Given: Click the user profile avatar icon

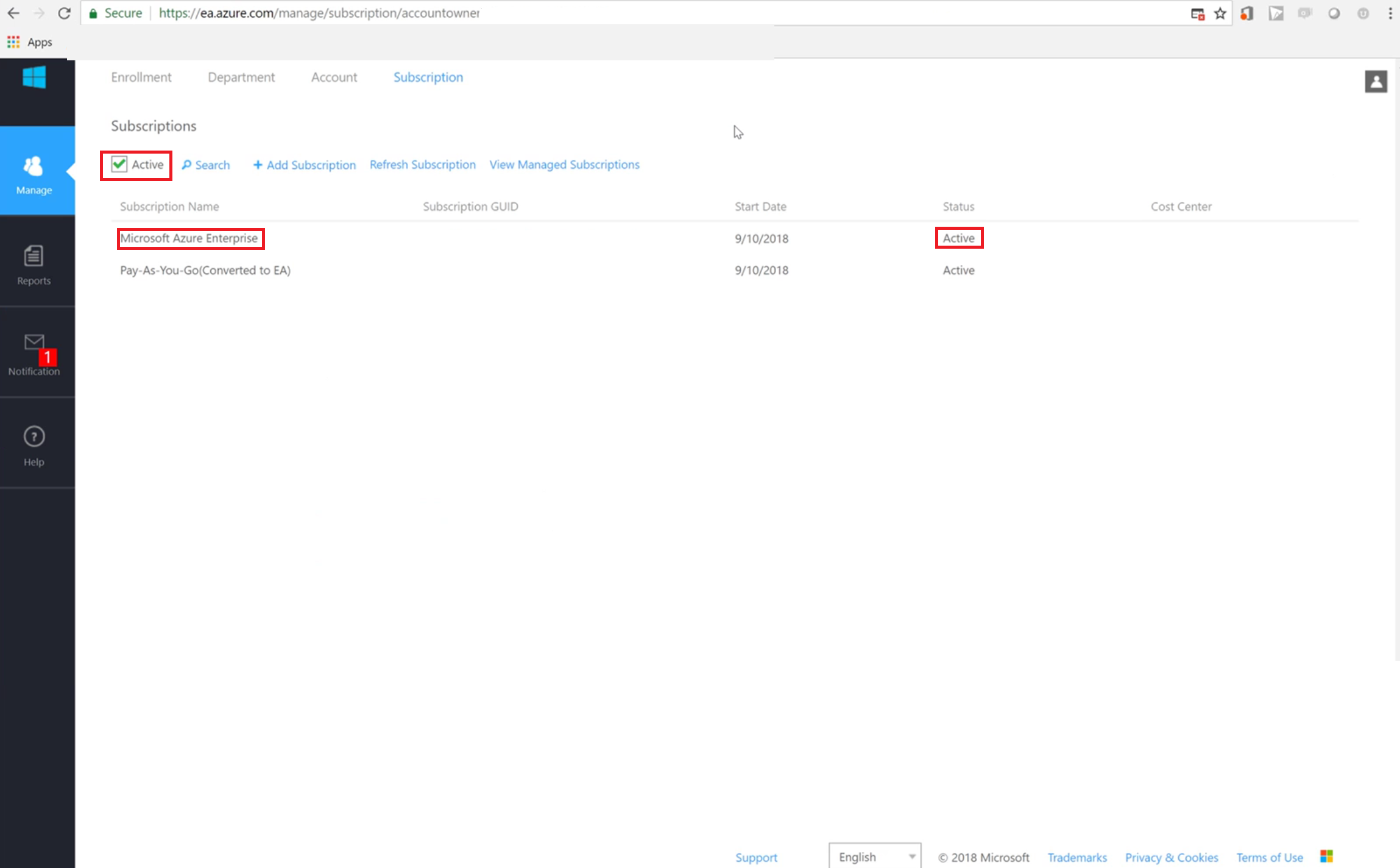Looking at the screenshot, I should tap(1376, 82).
